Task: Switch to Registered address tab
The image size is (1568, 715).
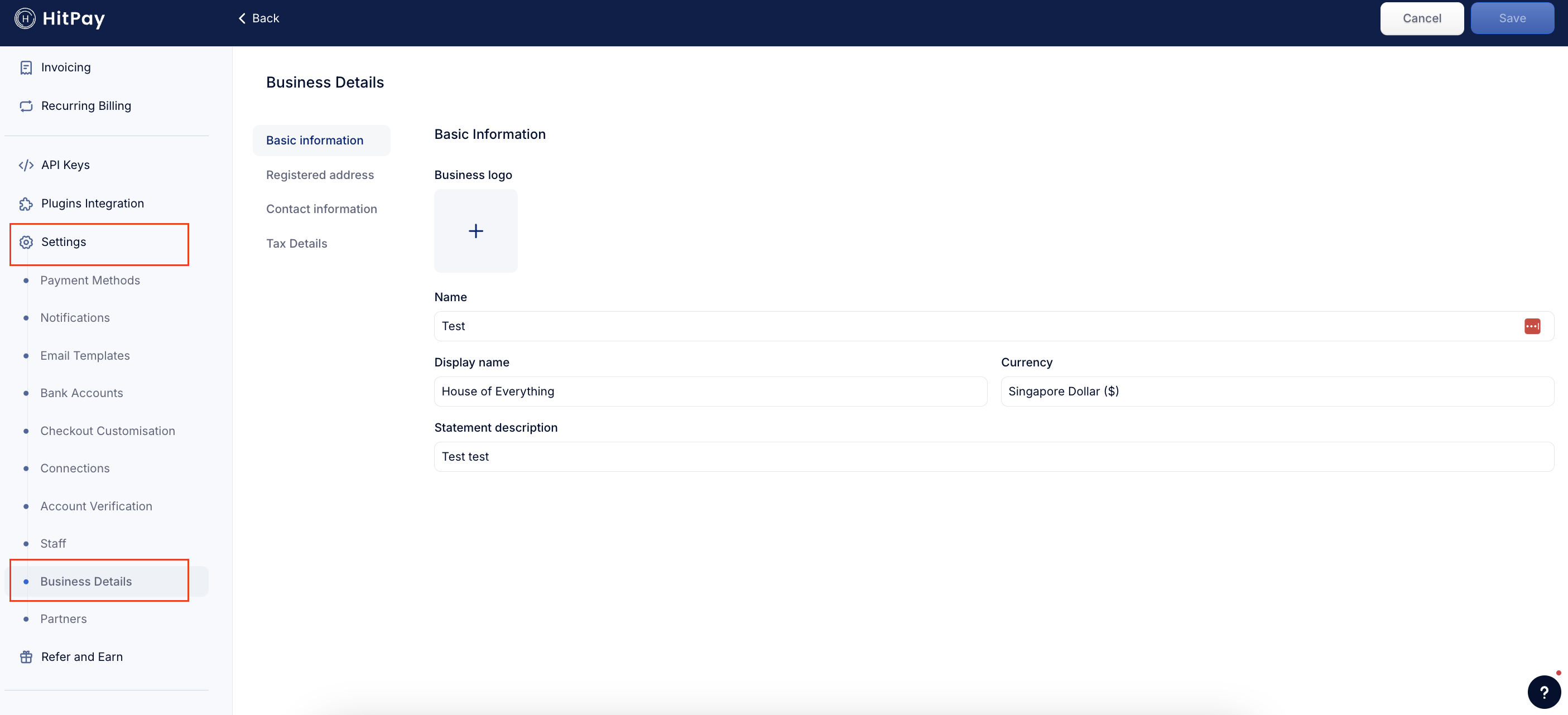Action: (320, 175)
